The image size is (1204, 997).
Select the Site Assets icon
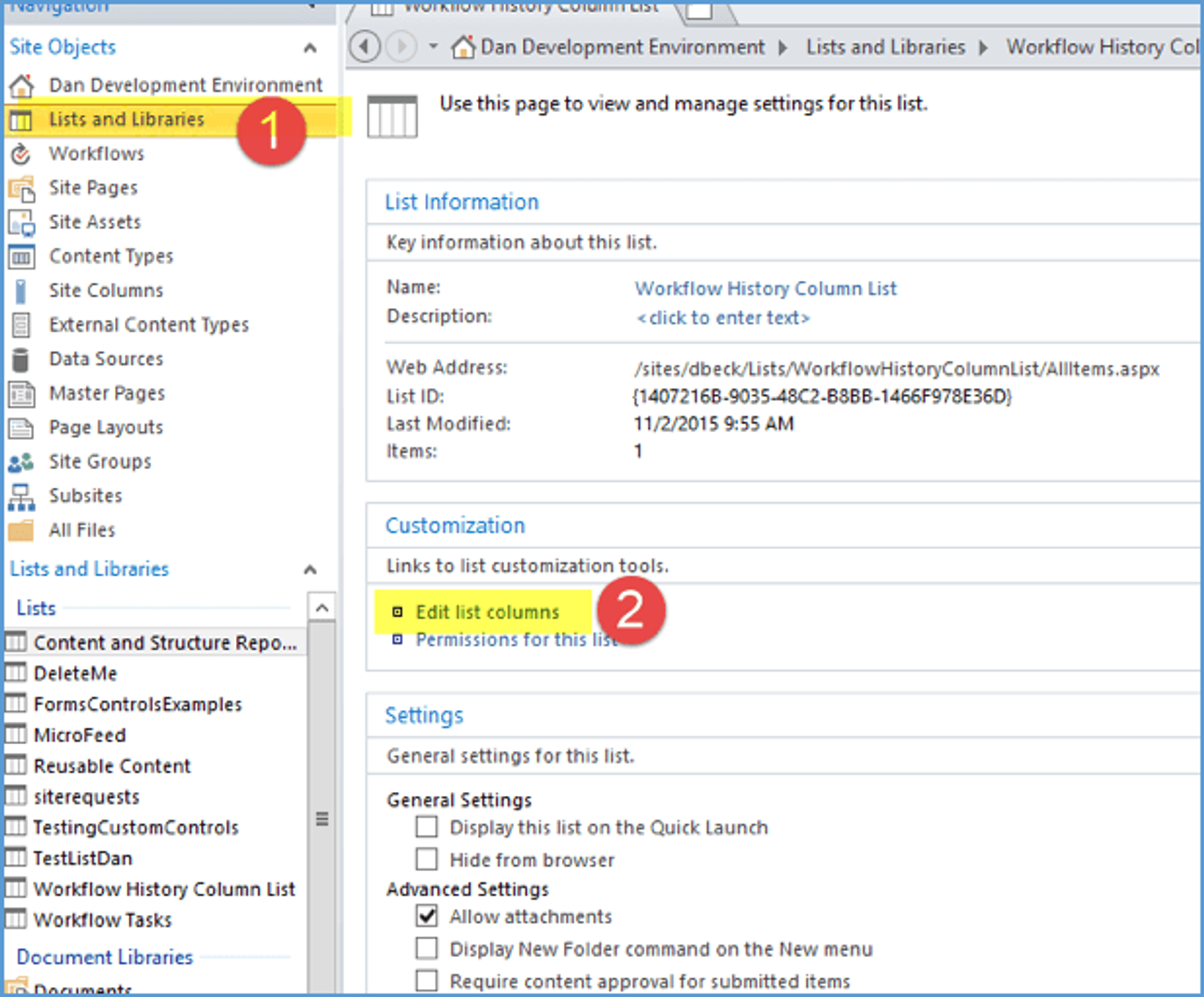point(21,223)
